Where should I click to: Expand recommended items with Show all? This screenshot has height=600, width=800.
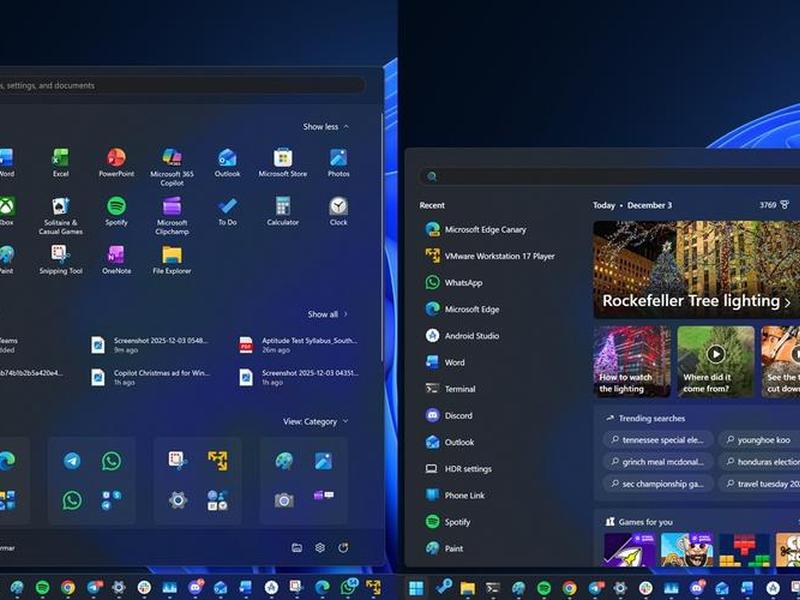point(328,314)
